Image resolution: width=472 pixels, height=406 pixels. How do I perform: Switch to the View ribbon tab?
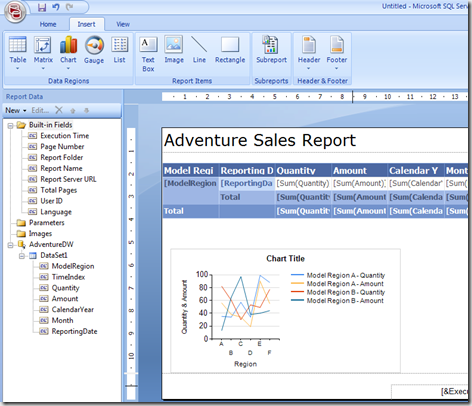click(123, 24)
